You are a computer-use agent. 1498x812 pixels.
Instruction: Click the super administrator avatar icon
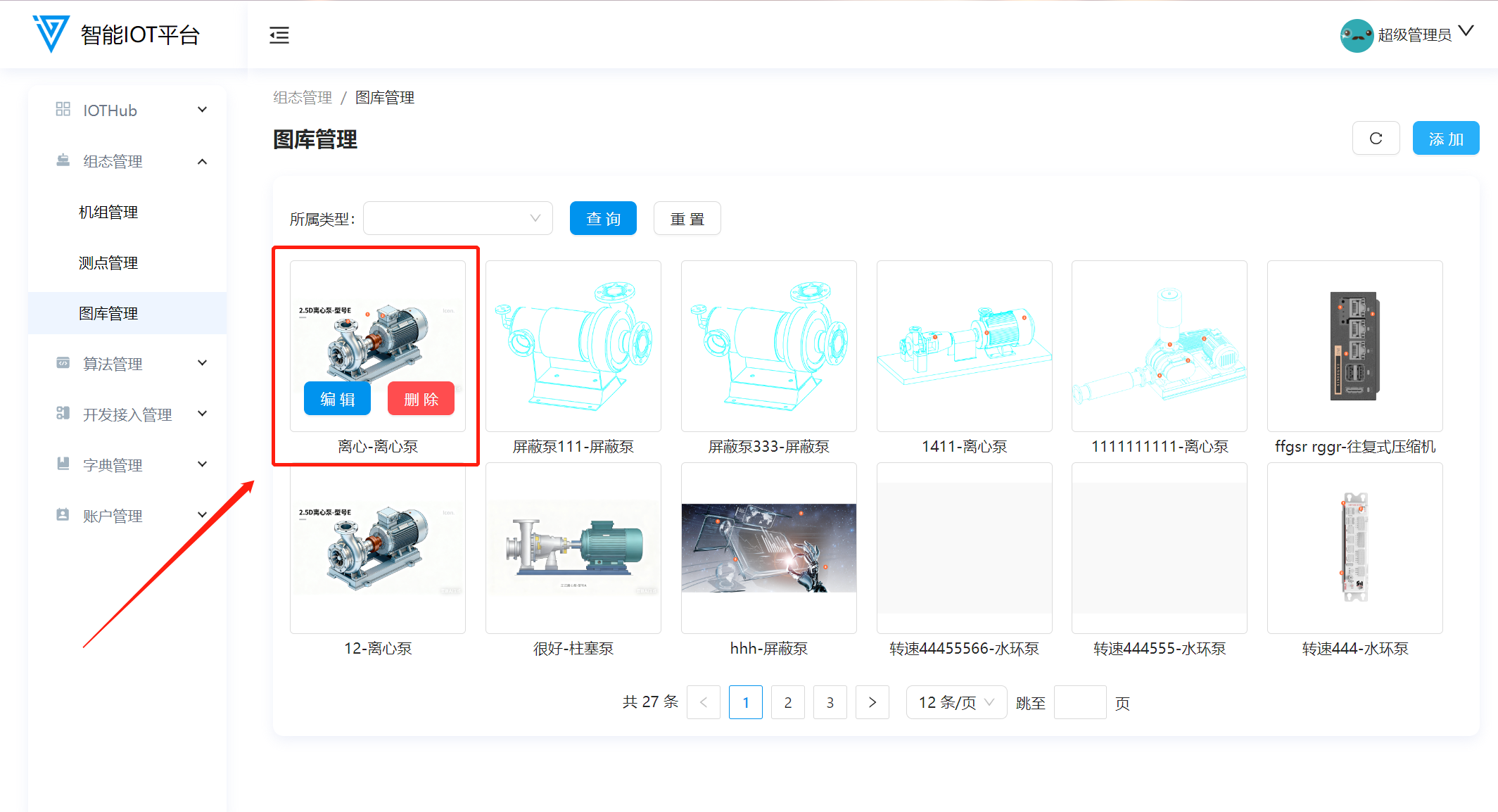tap(1356, 35)
